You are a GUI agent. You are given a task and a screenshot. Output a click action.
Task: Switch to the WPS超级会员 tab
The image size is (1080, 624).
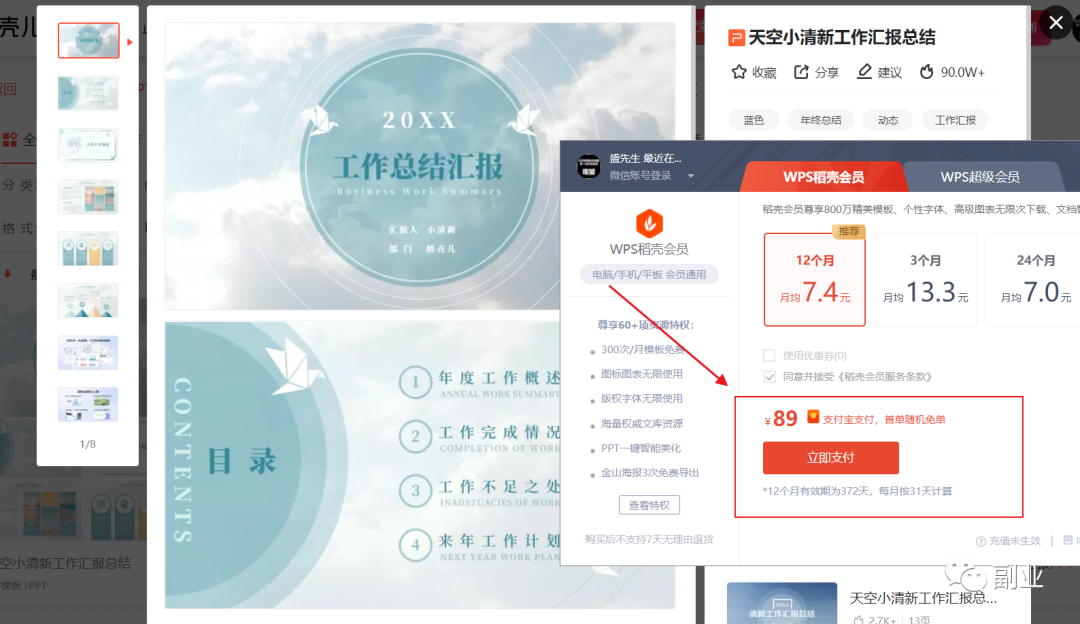click(979, 177)
